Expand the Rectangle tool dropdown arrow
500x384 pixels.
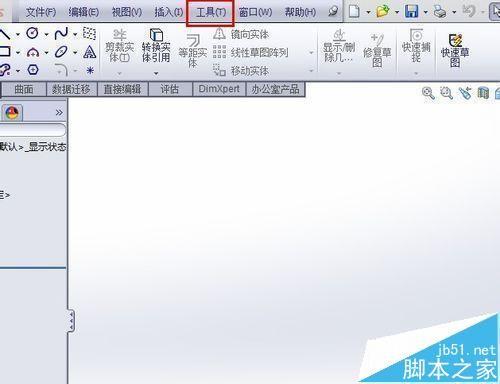point(17,53)
